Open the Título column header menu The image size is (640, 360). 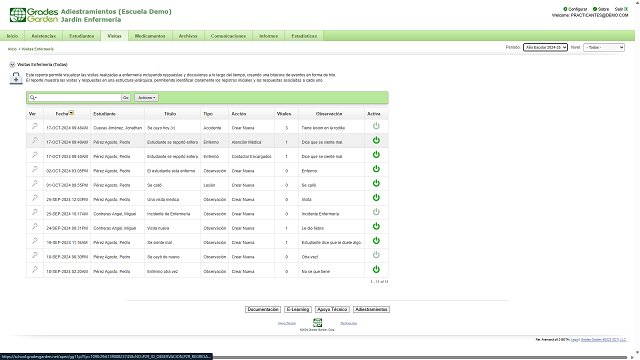(x=170, y=114)
